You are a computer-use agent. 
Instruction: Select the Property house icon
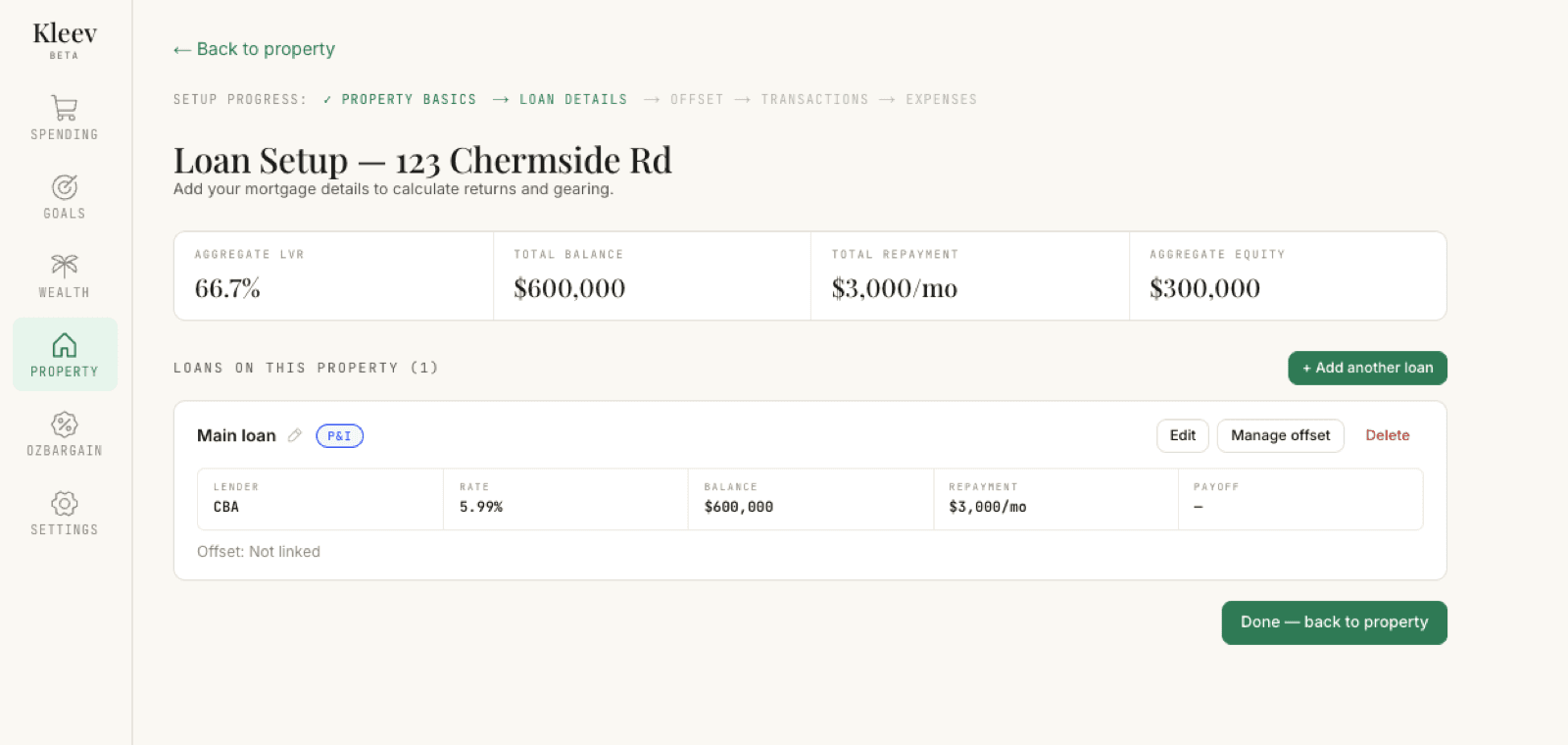[x=65, y=345]
